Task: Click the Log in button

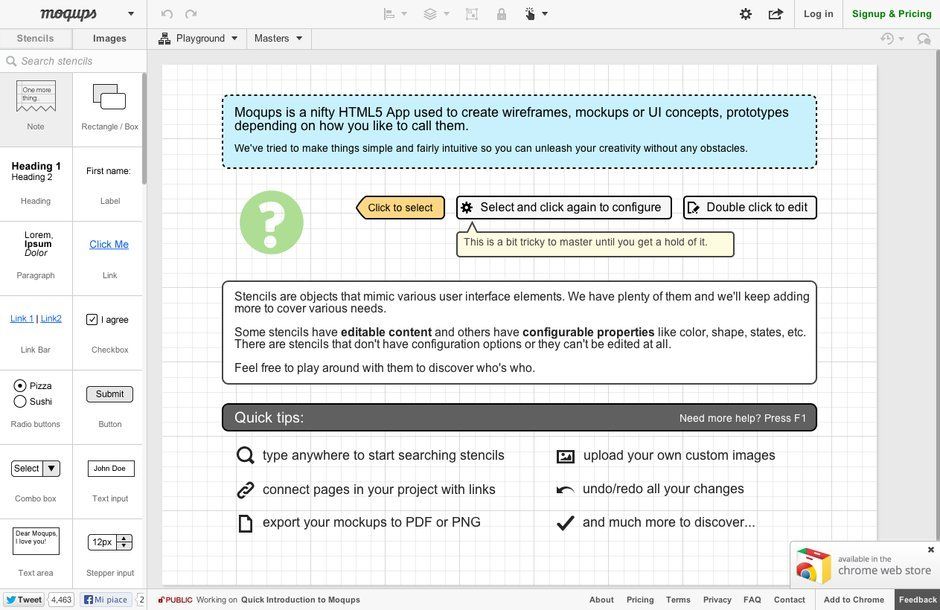Action: click(818, 14)
